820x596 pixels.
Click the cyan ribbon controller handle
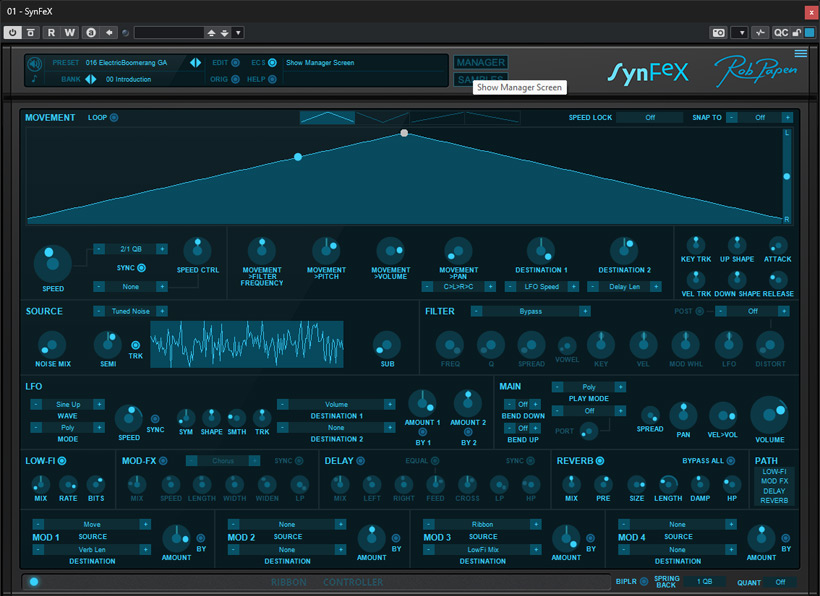coord(34,581)
